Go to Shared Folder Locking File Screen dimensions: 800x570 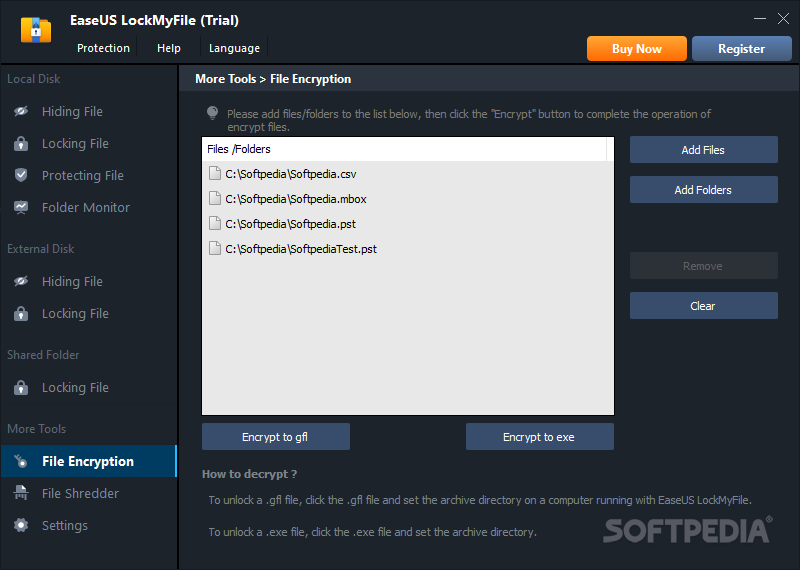[89, 387]
